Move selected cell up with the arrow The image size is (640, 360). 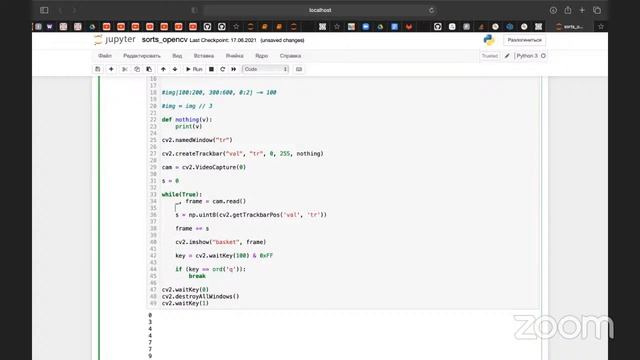tap(163, 69)
